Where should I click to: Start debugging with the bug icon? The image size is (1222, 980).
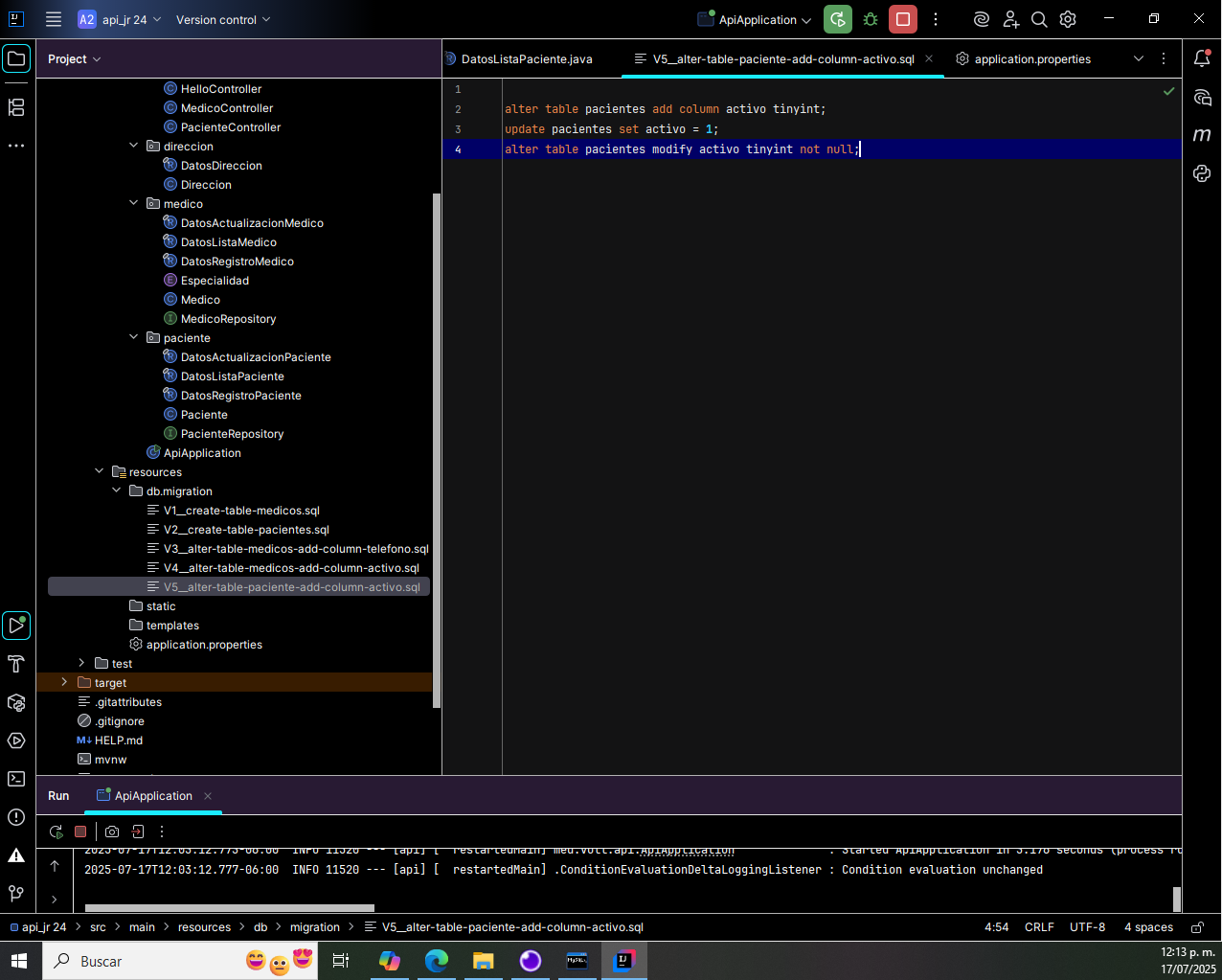[871, 19]
